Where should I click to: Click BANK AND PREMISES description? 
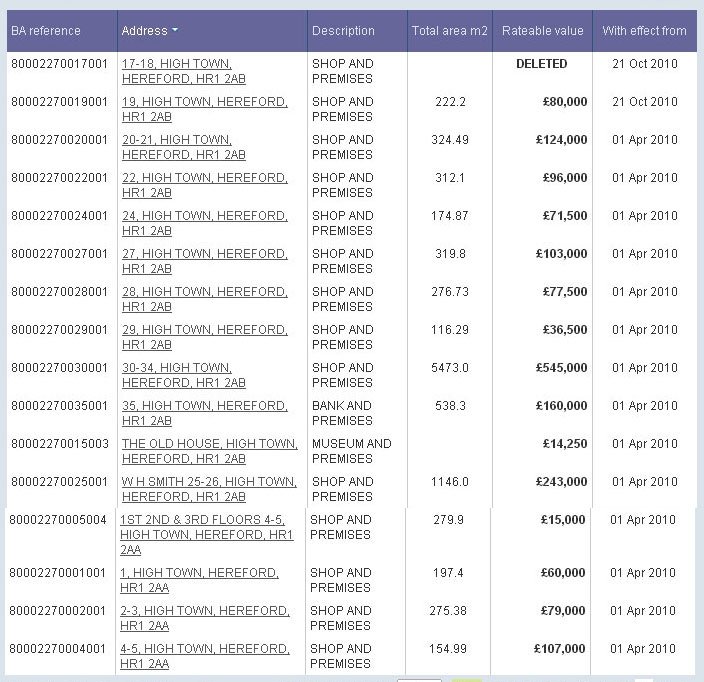pos(342,413)
